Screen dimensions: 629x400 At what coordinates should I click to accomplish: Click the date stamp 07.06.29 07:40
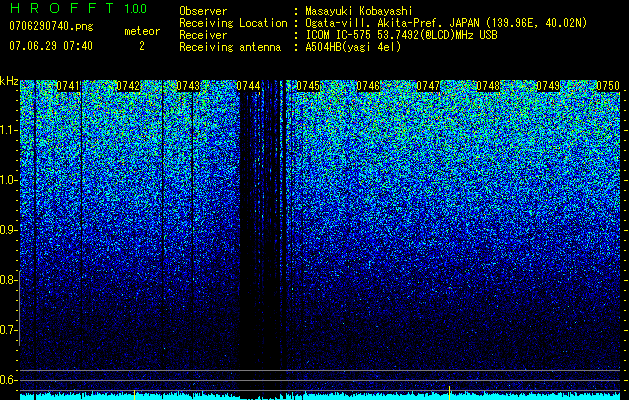coord(51,46)
